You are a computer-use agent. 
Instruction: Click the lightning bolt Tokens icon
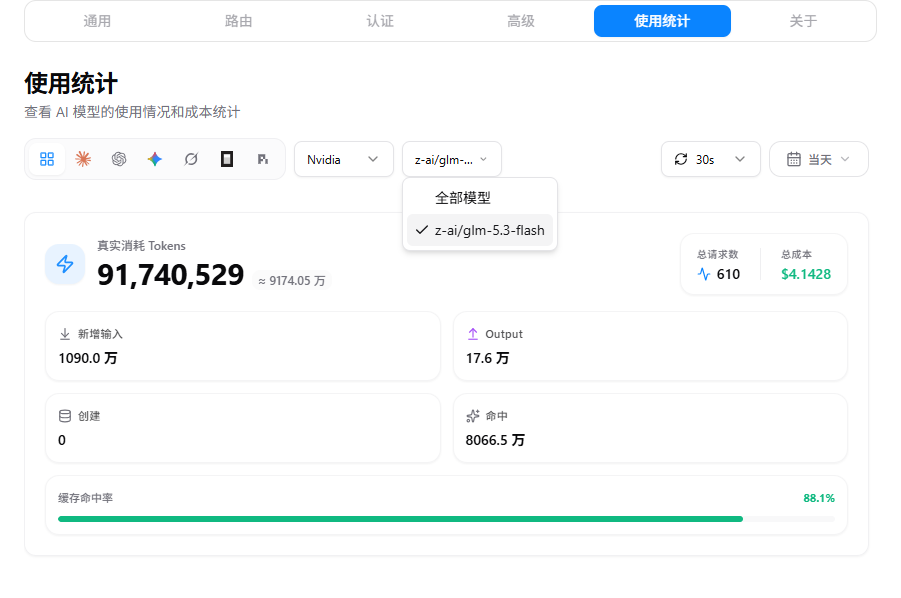[x=65, y=264]
